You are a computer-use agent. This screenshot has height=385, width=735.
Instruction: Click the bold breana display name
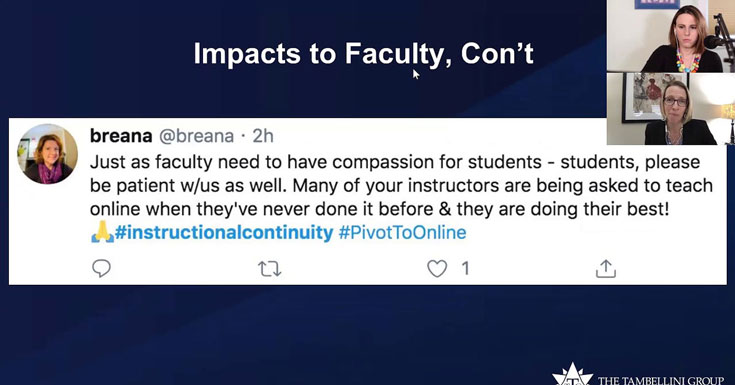[x=121, y=136]
